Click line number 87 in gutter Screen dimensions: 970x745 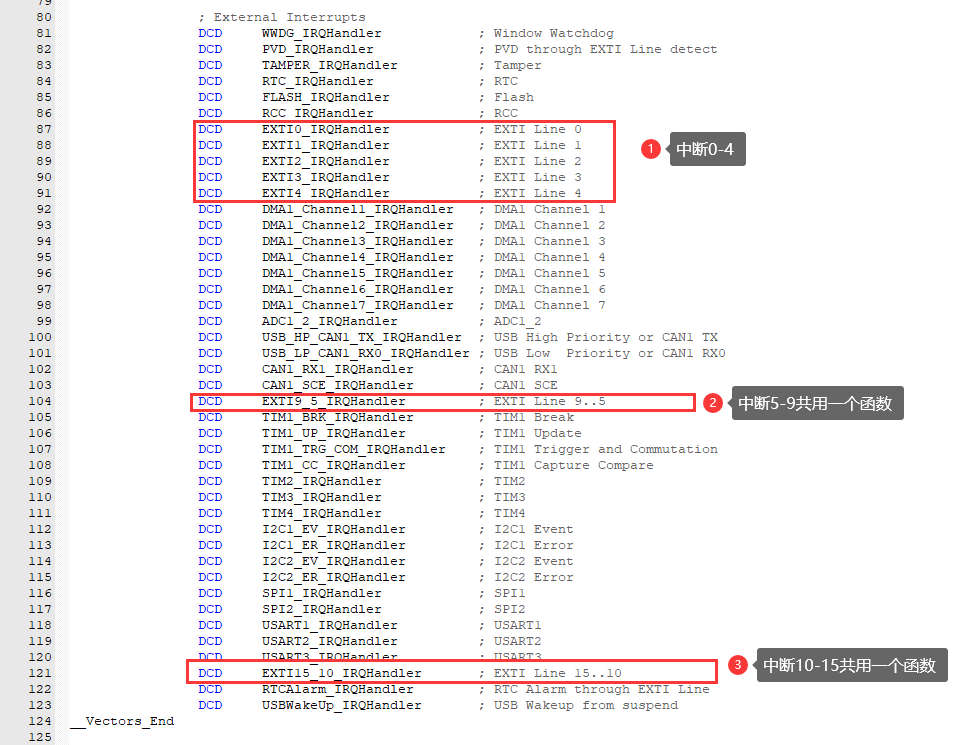coord(44,130)
